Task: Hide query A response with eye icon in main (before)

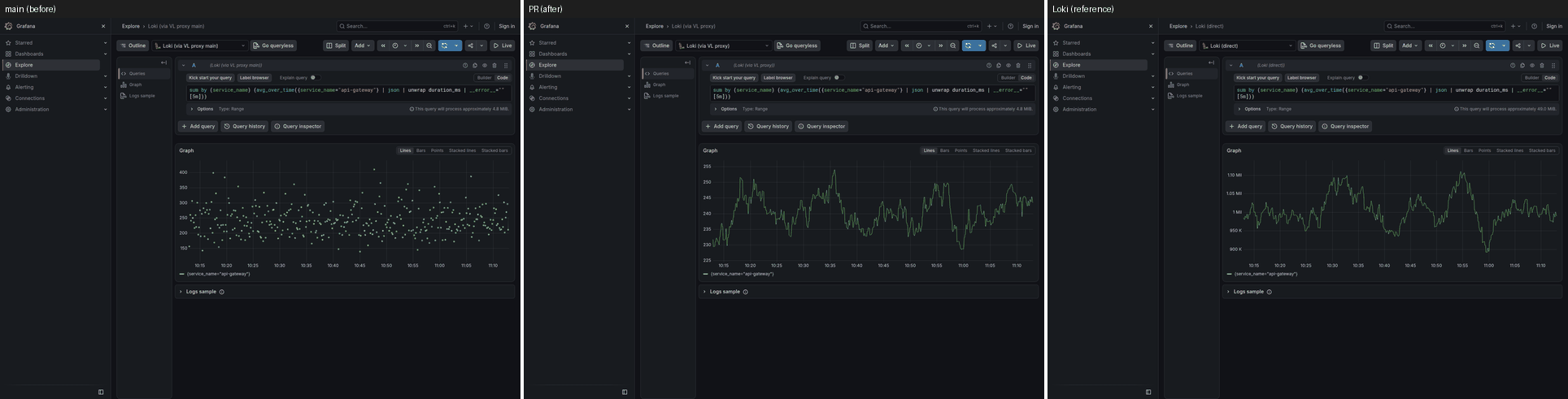Action: [x=485, y=65]
